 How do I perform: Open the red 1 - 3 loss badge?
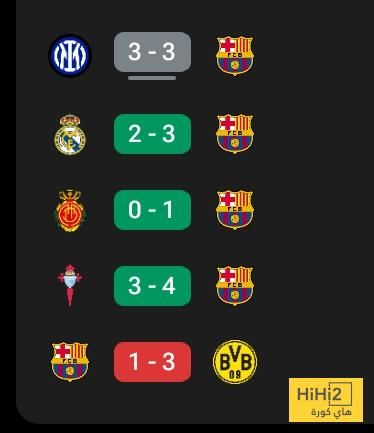[x=152, y=362]
